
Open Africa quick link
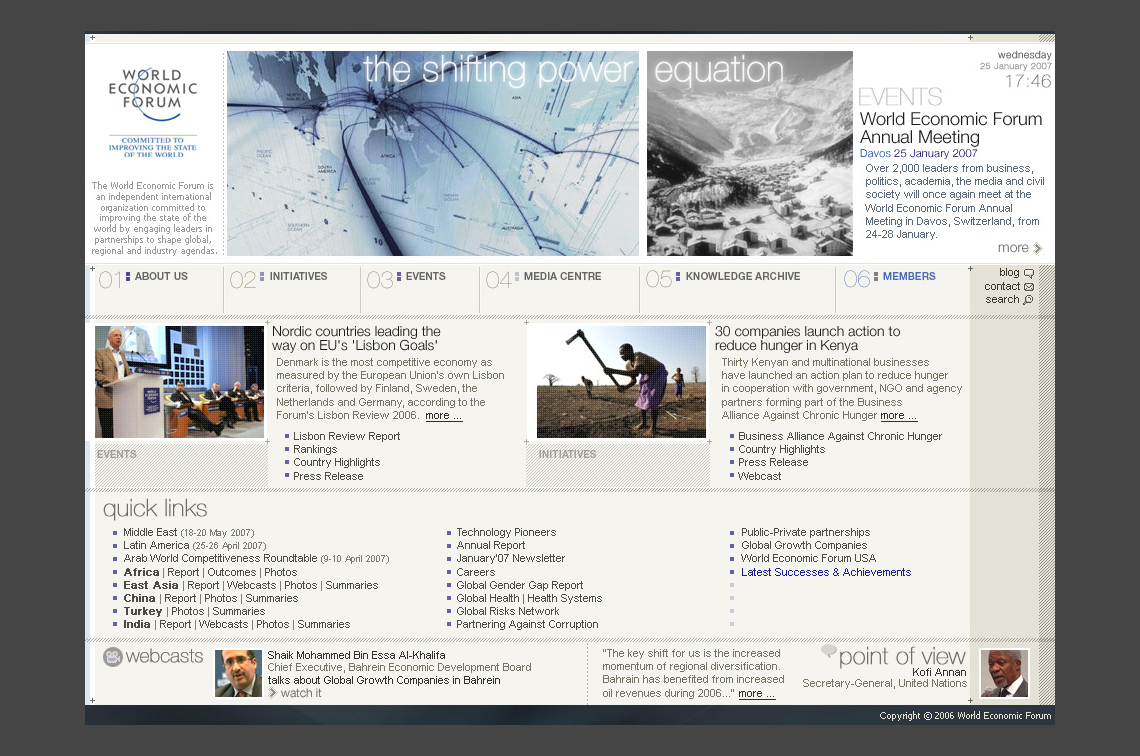coord(141,572)
